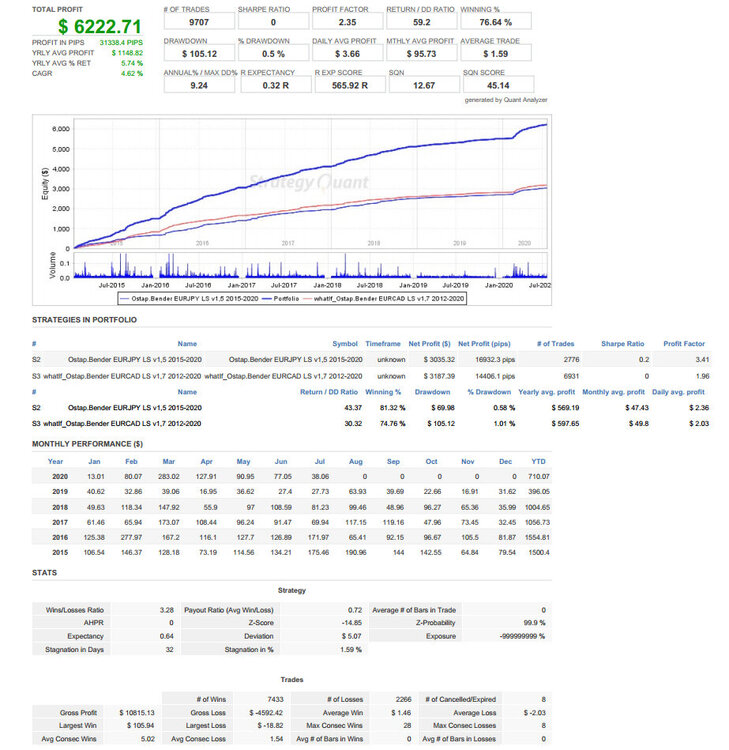This screenshot has height=750, width=729.
Task: Click the number of trades box 9707
Action: coord(199,22)
